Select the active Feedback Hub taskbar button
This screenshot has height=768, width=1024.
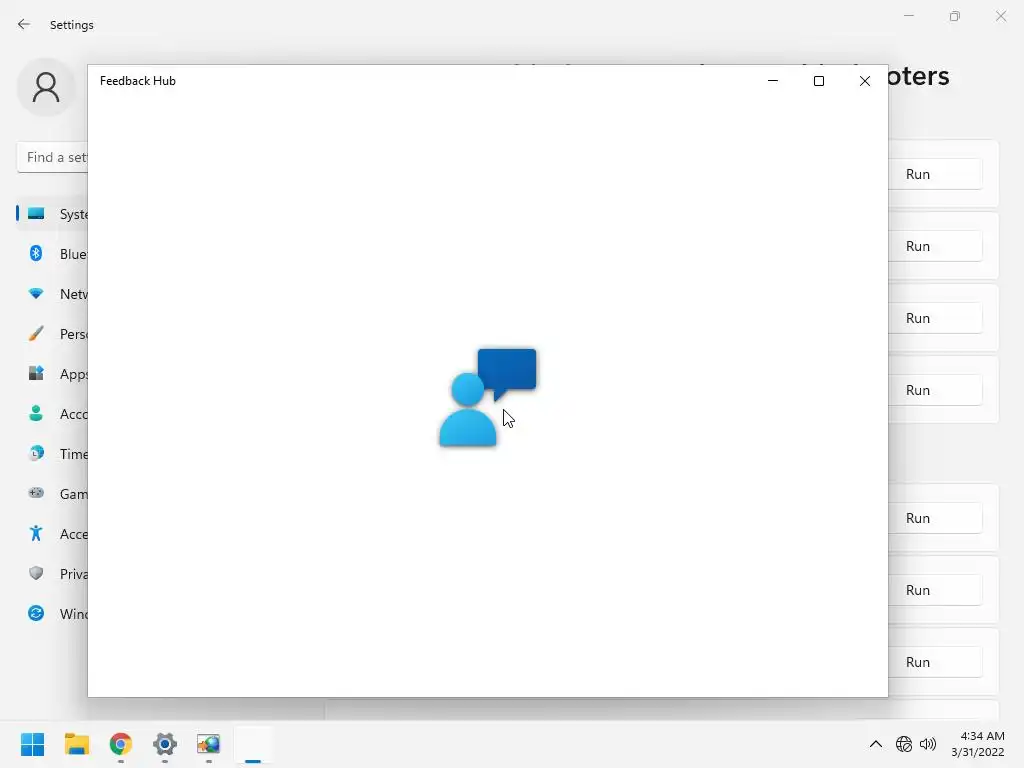click(253, 744)
